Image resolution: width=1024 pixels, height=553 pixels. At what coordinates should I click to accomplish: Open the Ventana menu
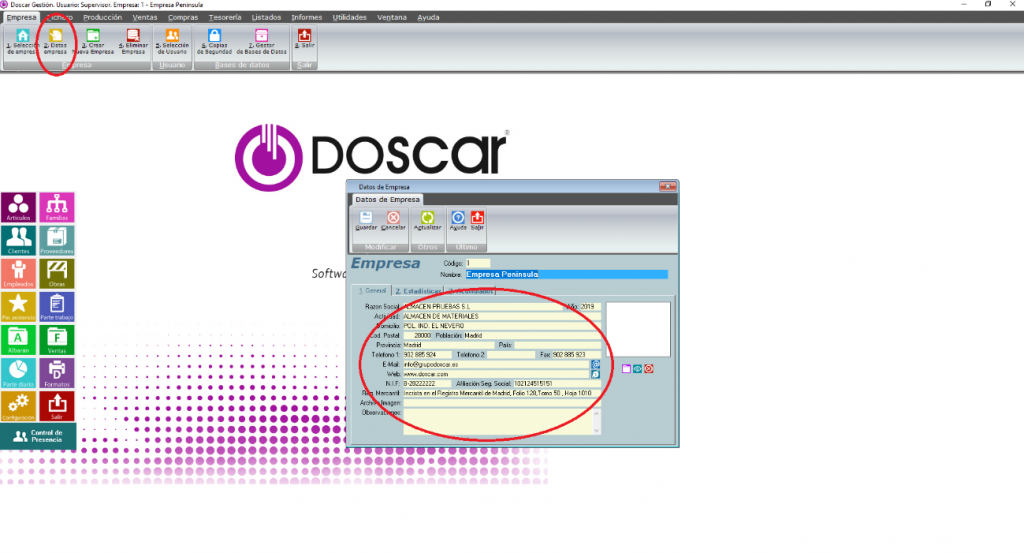pyautogui.click(x=392, y=18)
